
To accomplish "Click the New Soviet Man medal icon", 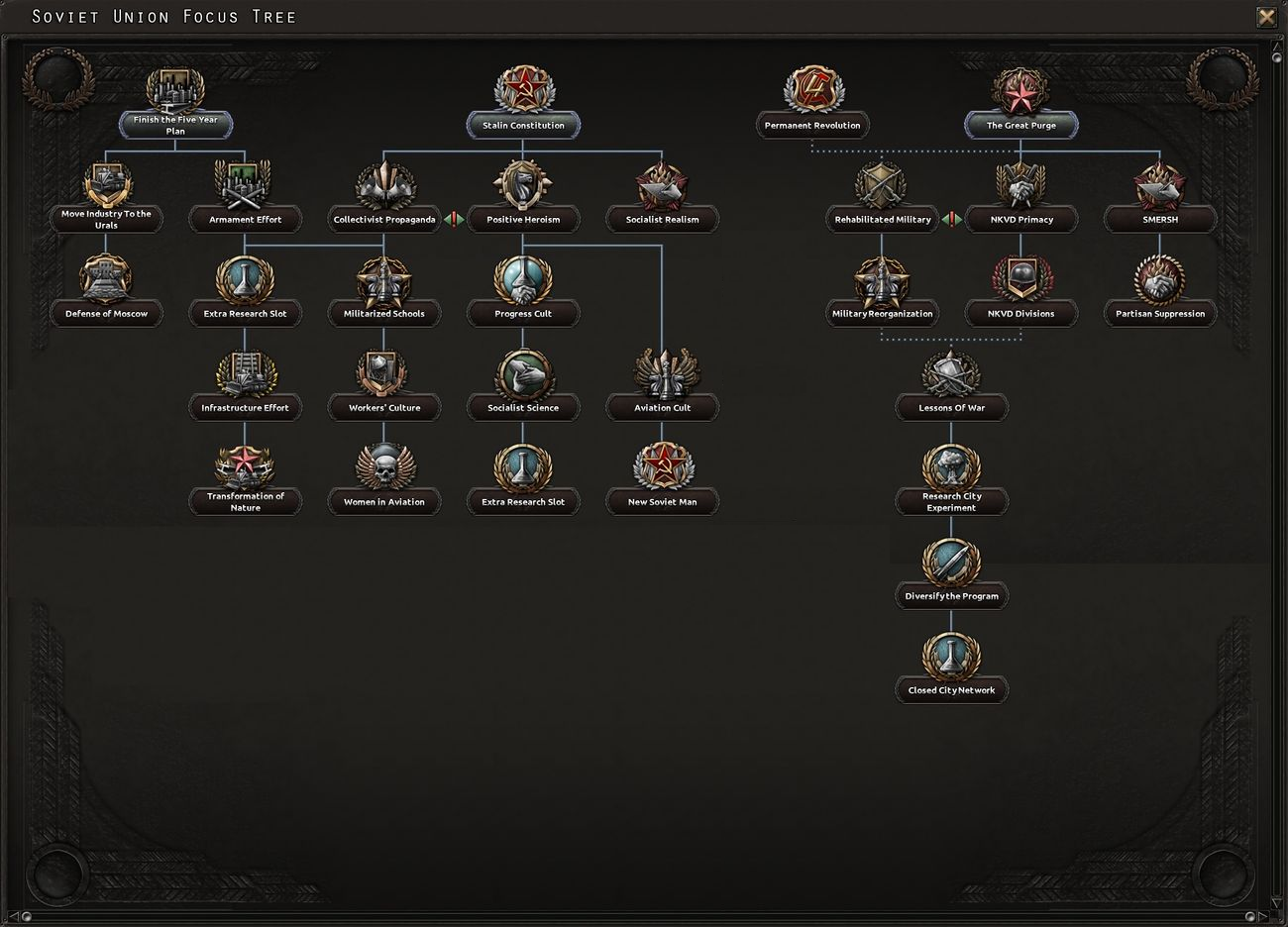I will 662,465.
